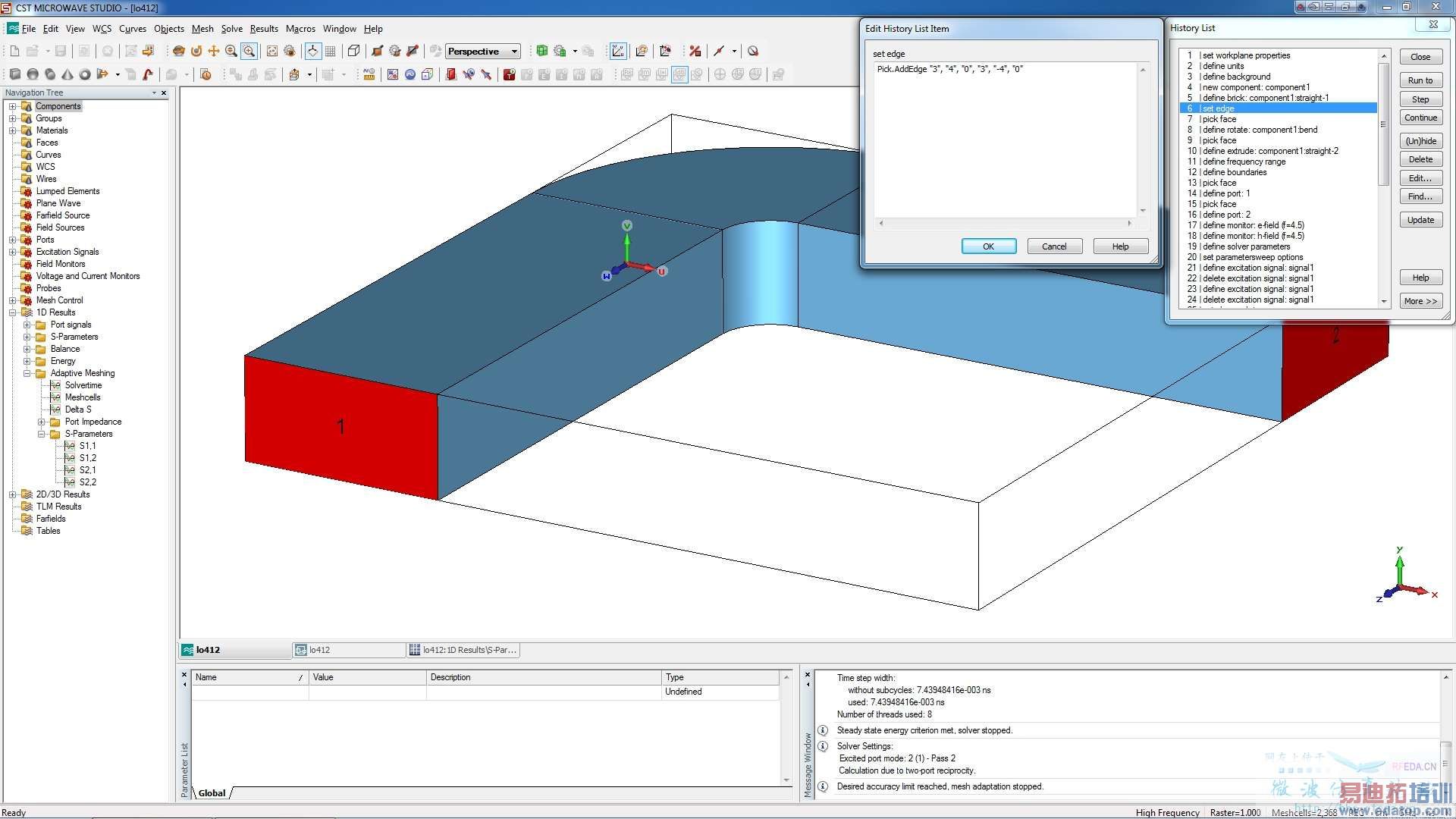This screenshot has width=1456, height=819.
Task: Click the Run to button
Action: 1420,80
